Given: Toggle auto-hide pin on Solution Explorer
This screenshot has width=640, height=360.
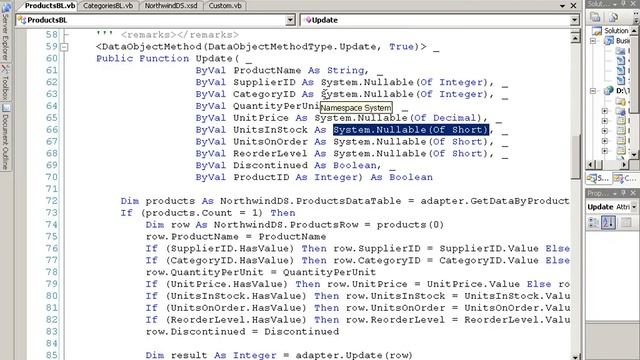Looking at the screenshot, I should (624, 4).
